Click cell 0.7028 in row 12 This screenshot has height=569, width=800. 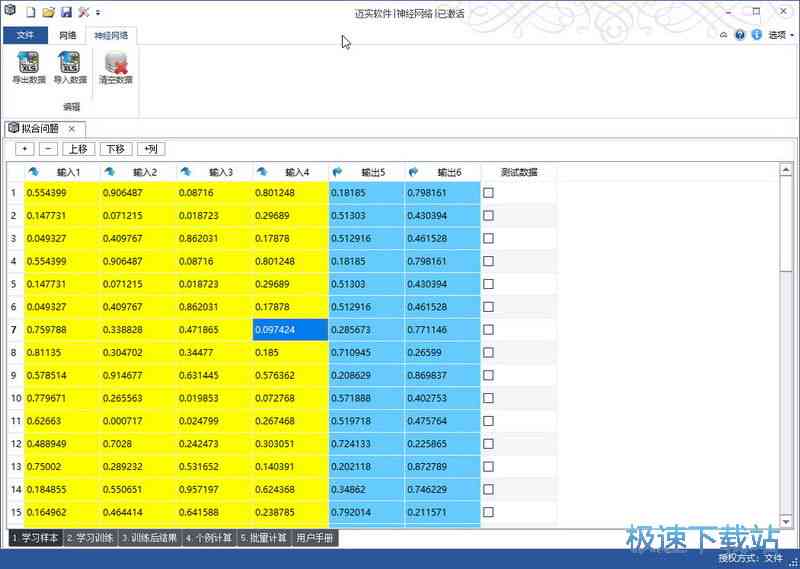tap(138, 444)
